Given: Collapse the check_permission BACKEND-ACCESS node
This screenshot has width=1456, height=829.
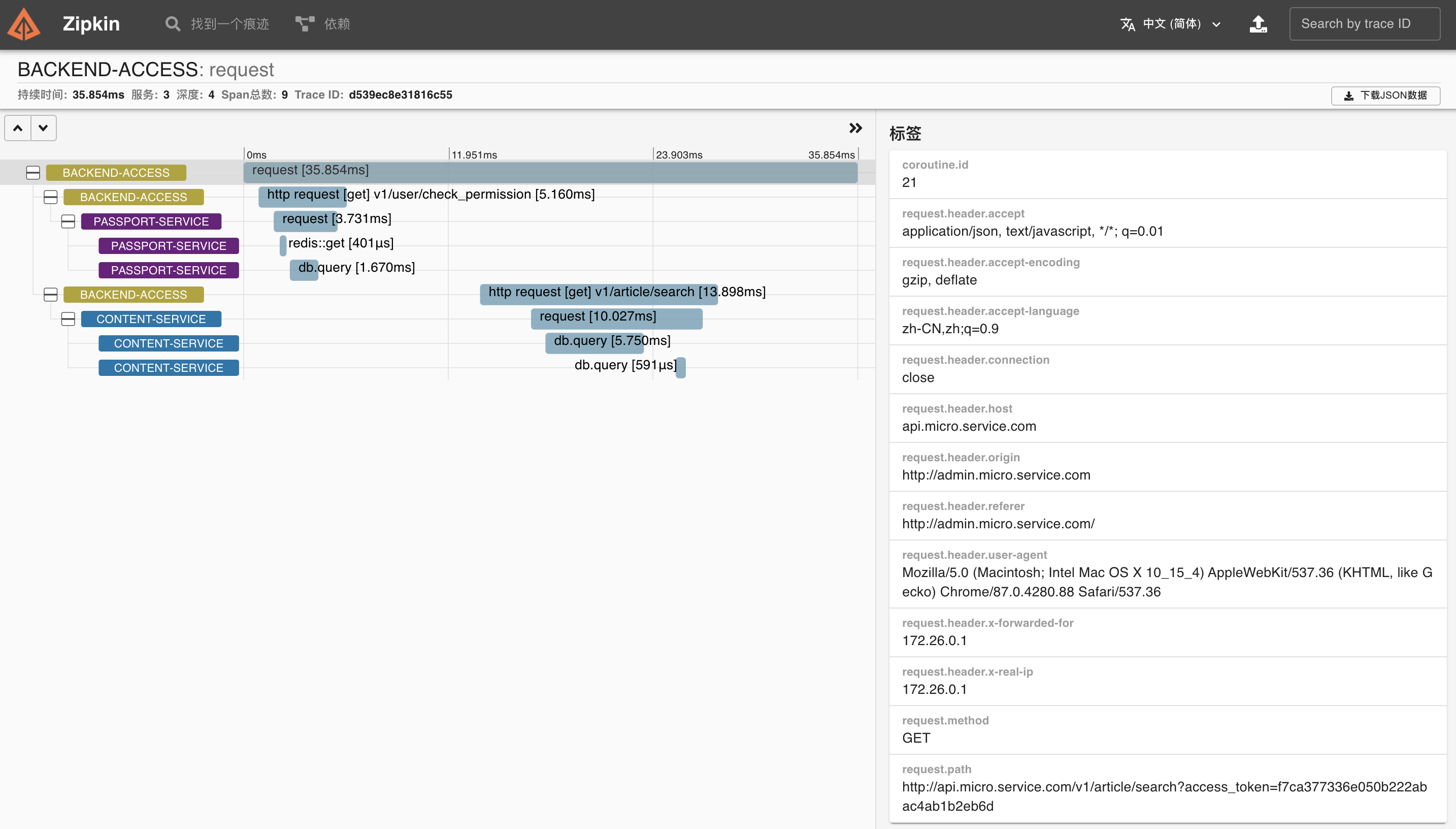Looking at the screenshot, I should pyautogui.click(x=51, y=197).
